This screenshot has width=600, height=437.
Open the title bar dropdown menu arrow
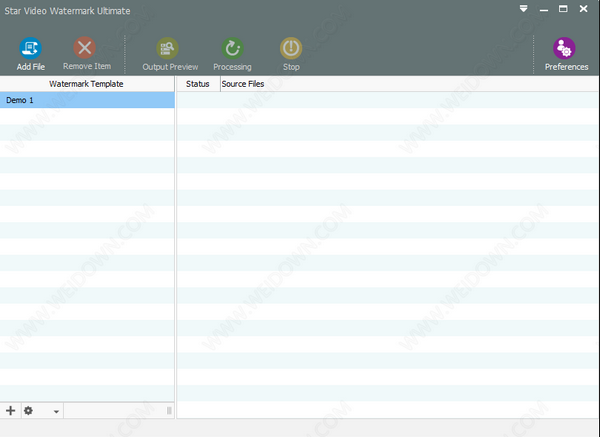pyautogui.click(x=523, y=10)
